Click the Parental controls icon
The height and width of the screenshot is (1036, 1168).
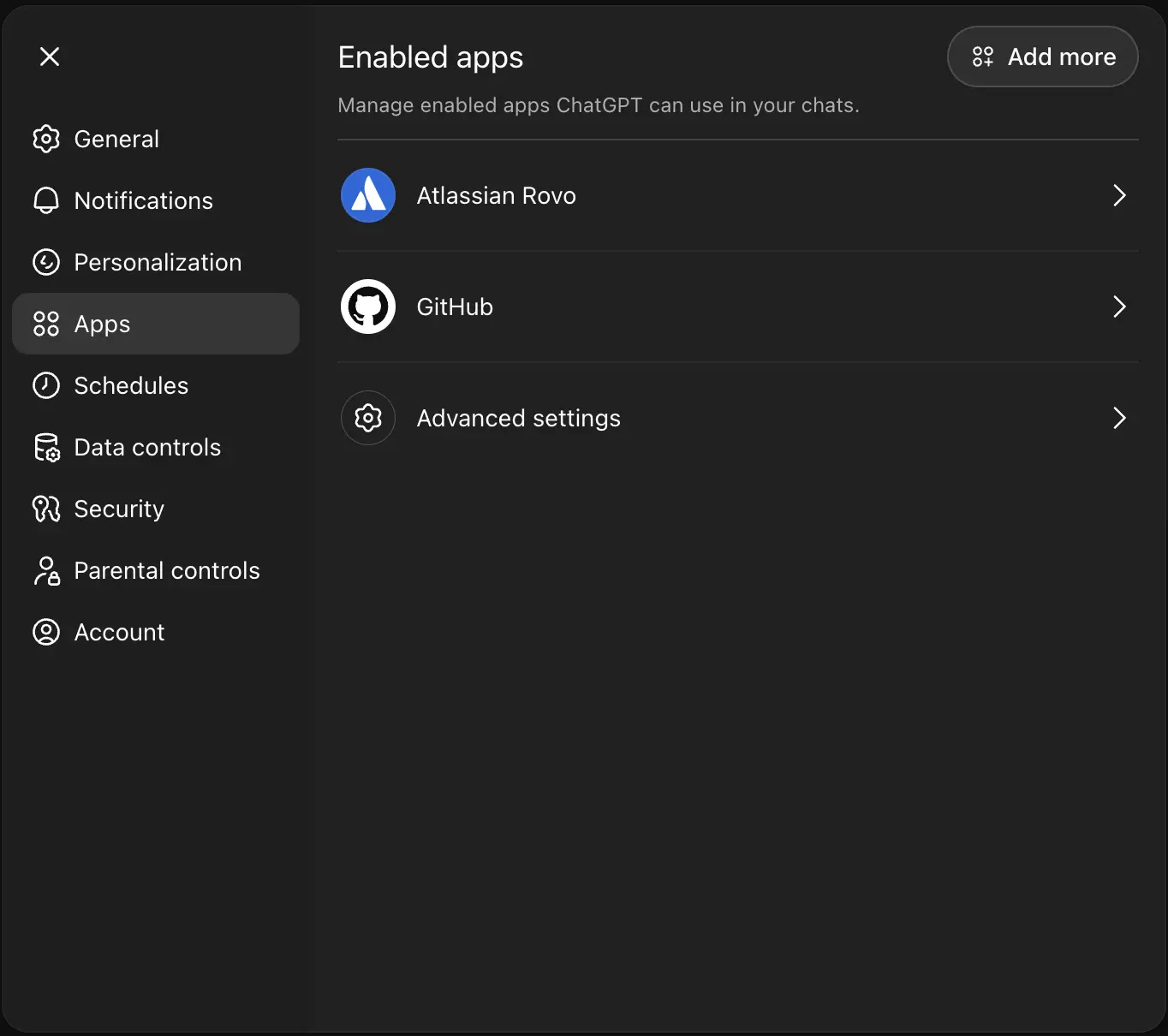point(46,570)
